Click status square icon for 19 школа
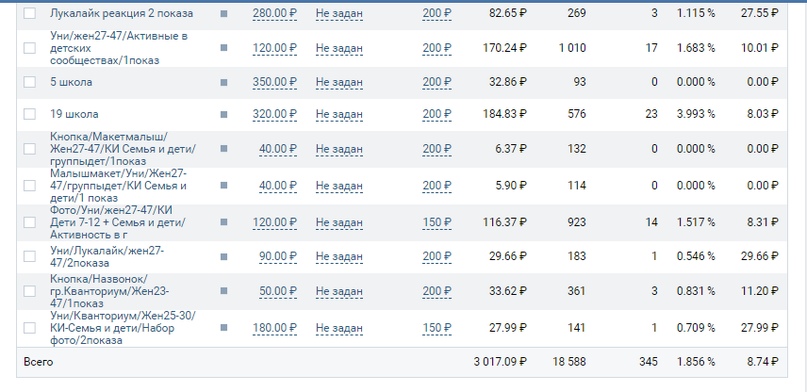Image resolution: width=807 pixels, height=392 pixels. coord(223,114)
